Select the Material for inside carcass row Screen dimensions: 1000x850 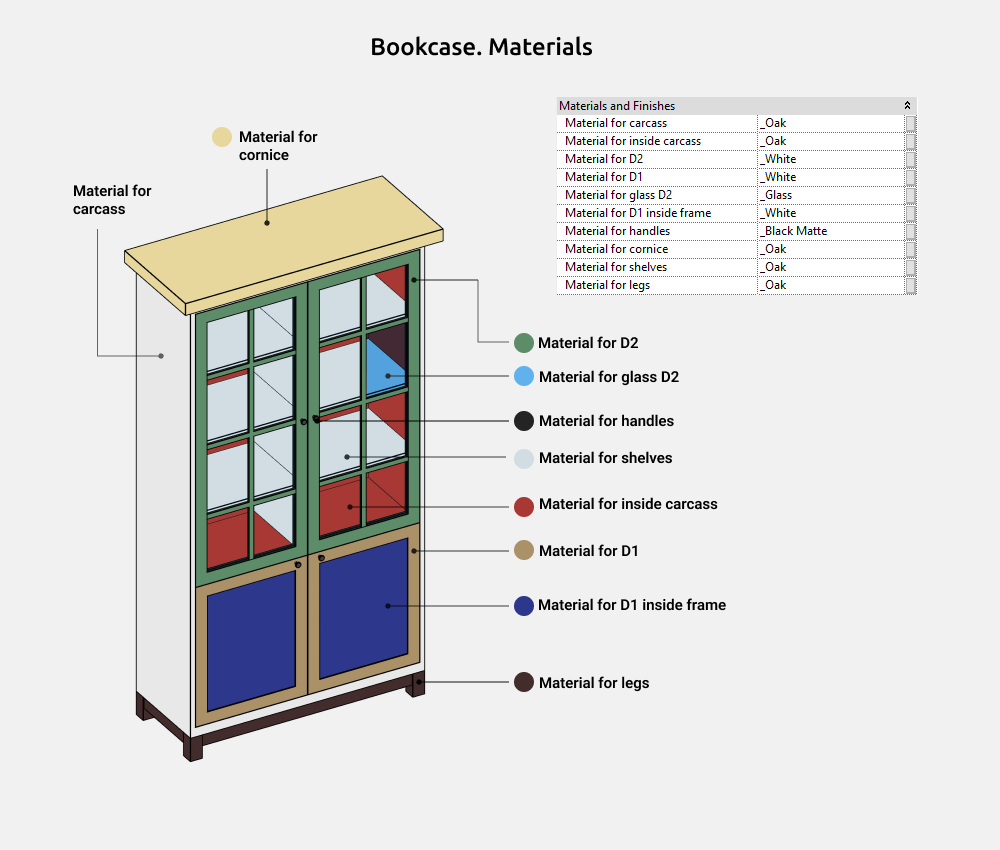(x=737, y=141)
